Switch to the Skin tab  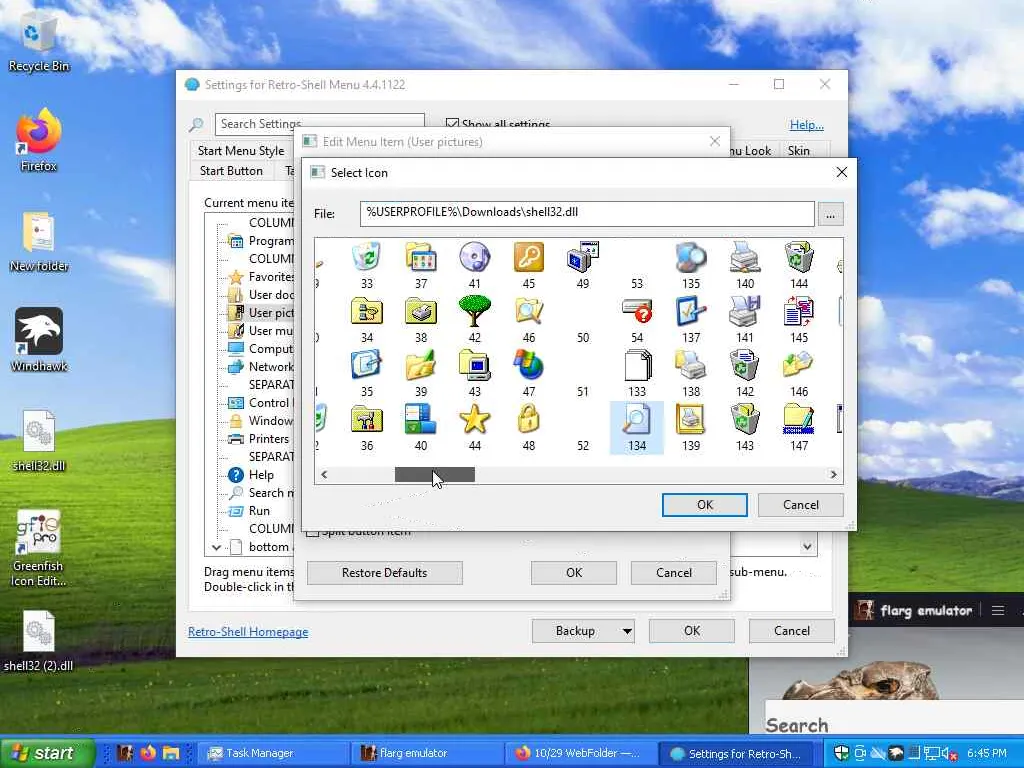click(x=799, y=151)
